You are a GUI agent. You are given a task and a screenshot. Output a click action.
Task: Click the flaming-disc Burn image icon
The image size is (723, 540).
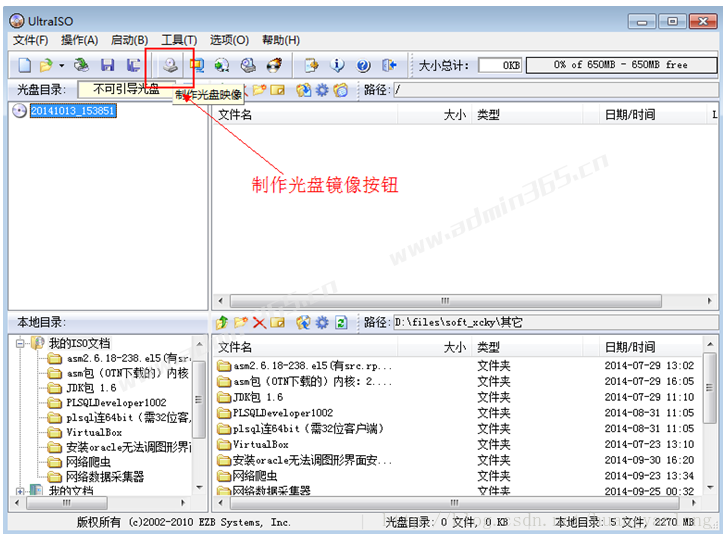coord(275,65)
